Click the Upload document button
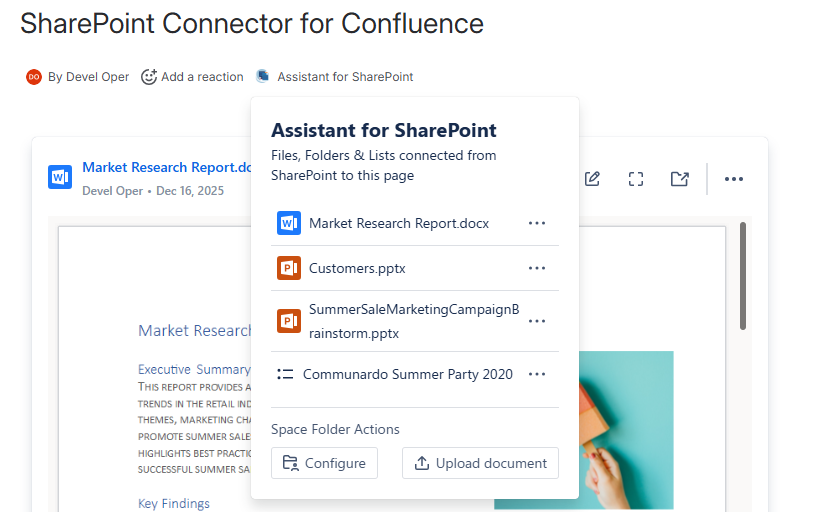This screenshot has height=512, width=836. point(480,463)
